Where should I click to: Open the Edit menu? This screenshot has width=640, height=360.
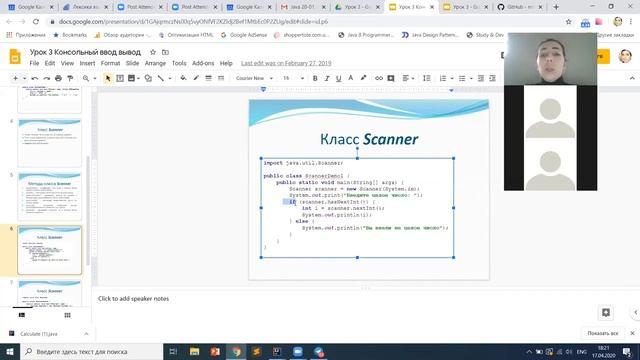click(x=50, y=63)
